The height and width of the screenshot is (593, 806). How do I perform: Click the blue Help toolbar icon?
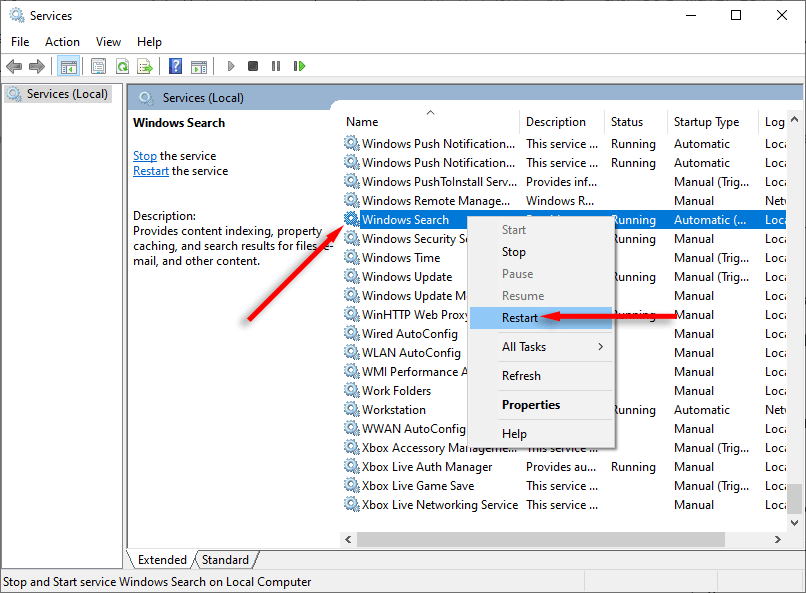[x=175, y=66]
